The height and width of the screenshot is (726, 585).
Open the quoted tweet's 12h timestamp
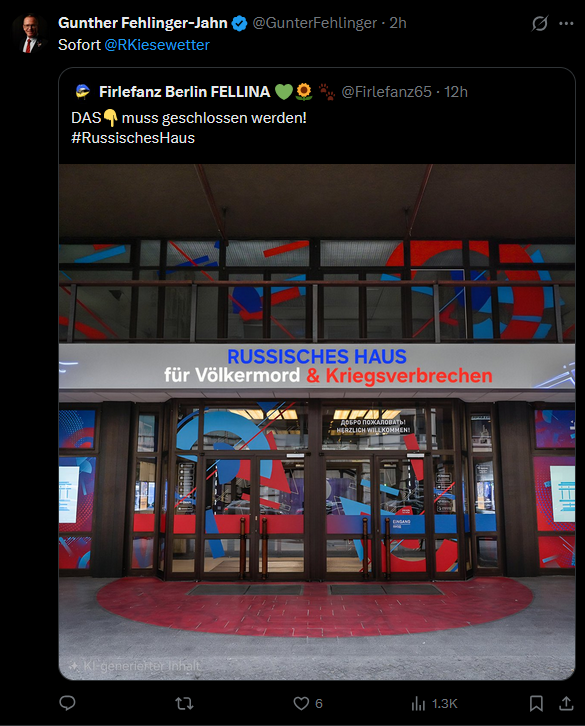[x=456, y=92]
